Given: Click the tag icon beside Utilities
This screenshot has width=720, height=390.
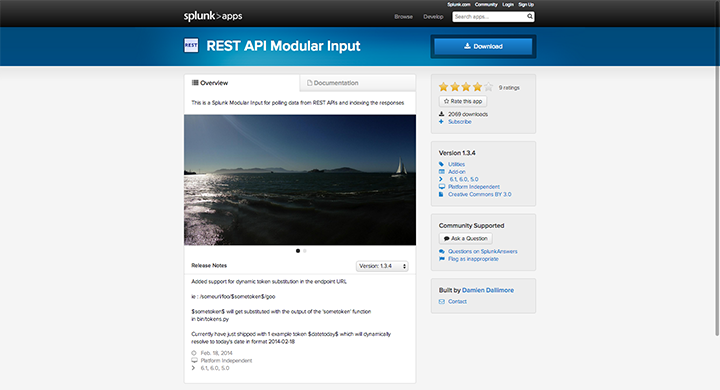Looking at the screenshot, I should coord(441,164).
